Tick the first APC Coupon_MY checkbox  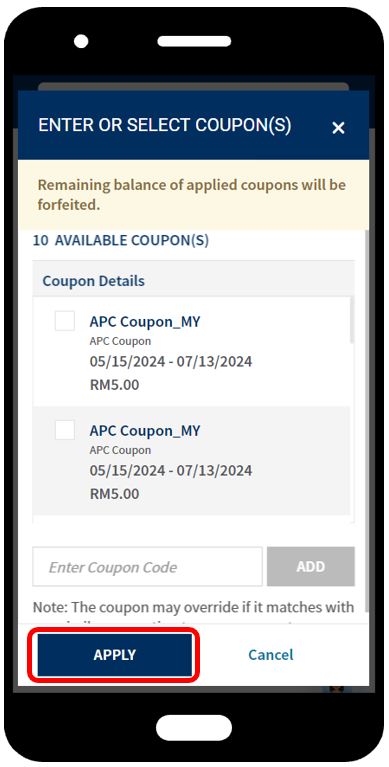(x=65, y=321)
